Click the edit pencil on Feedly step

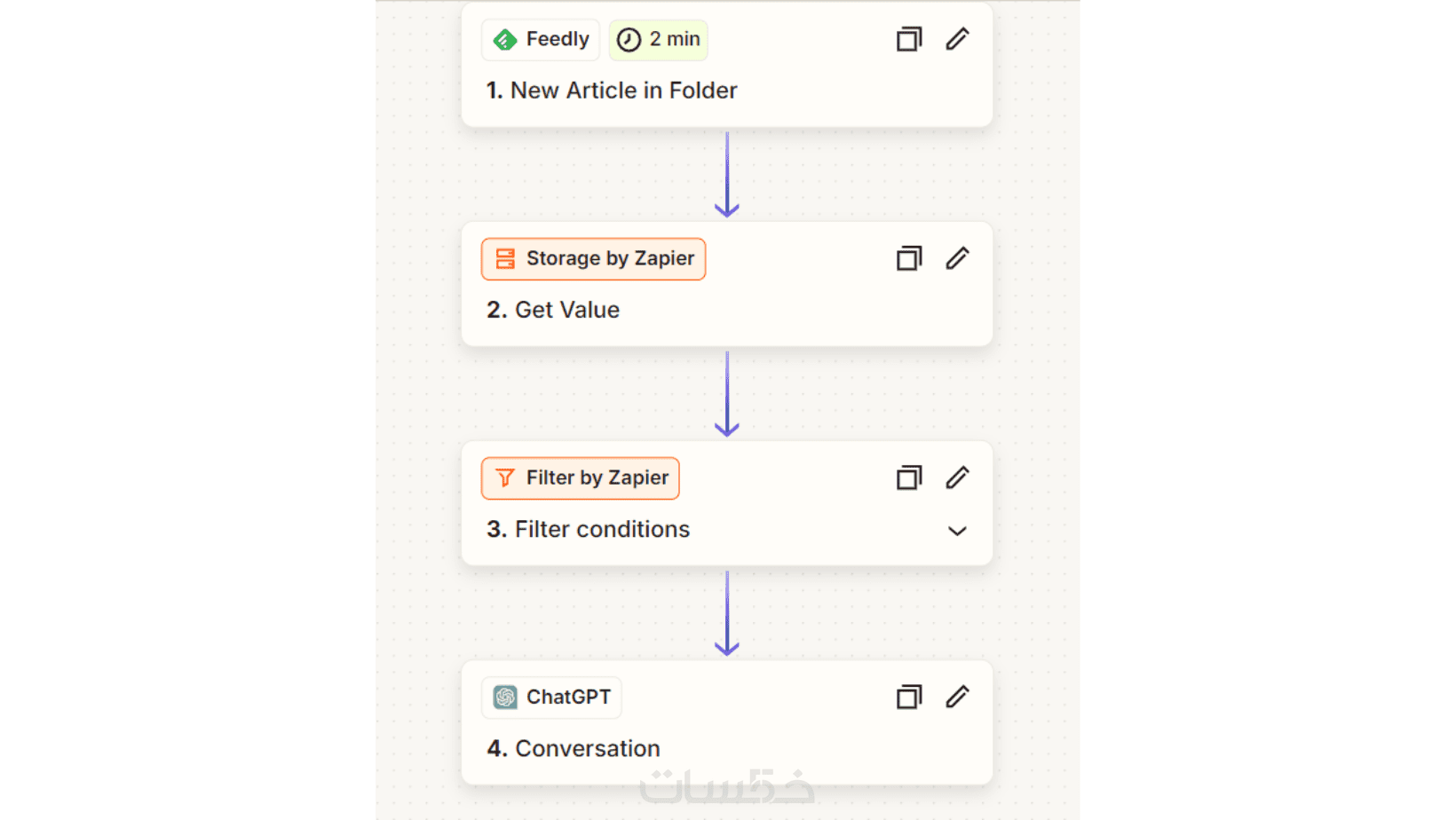coord(957,39)
